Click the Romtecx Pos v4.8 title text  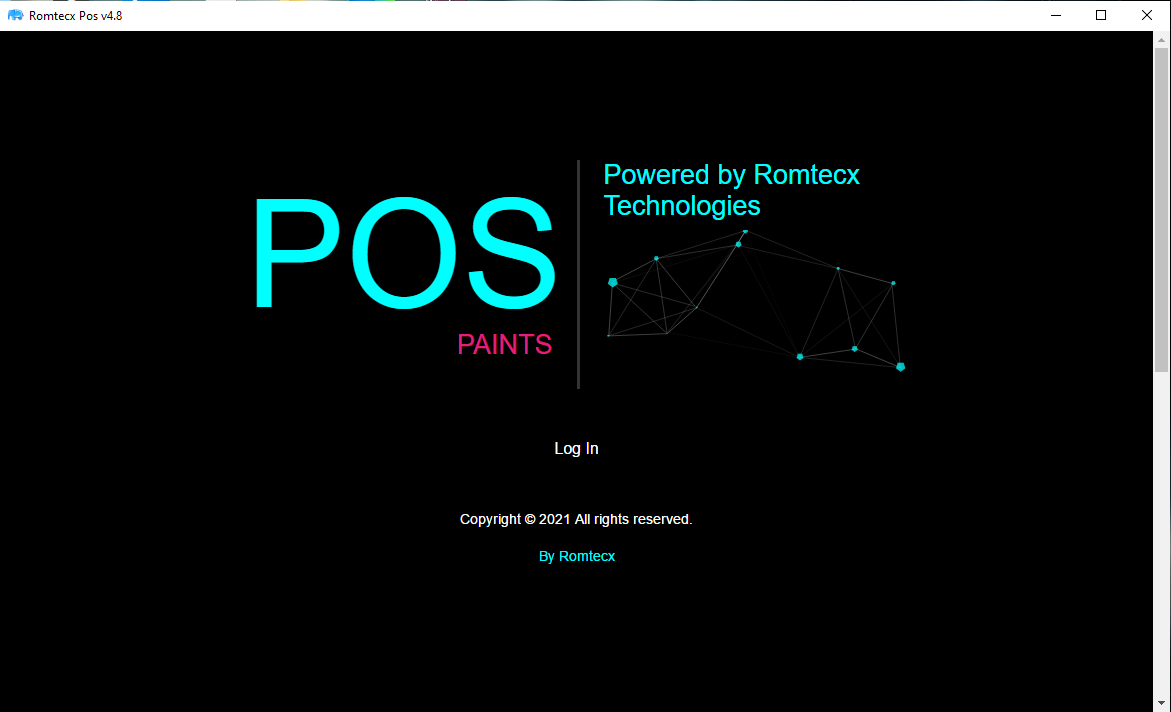point(76,15)
